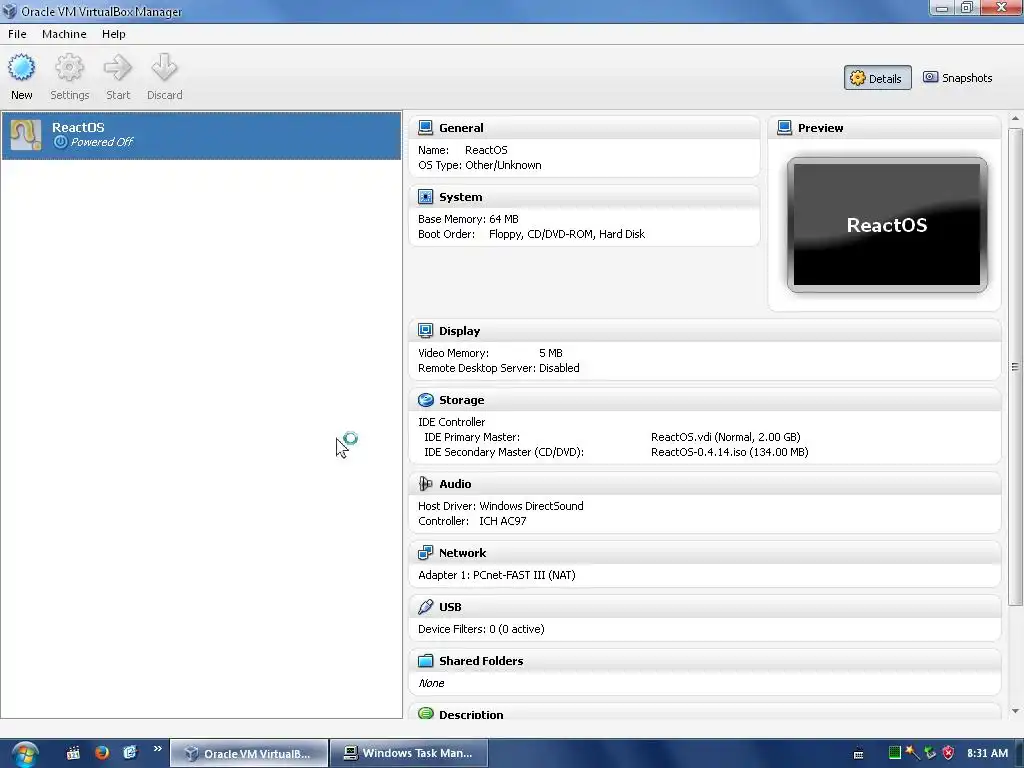Click the red shield security tray icon

[948, 753]
